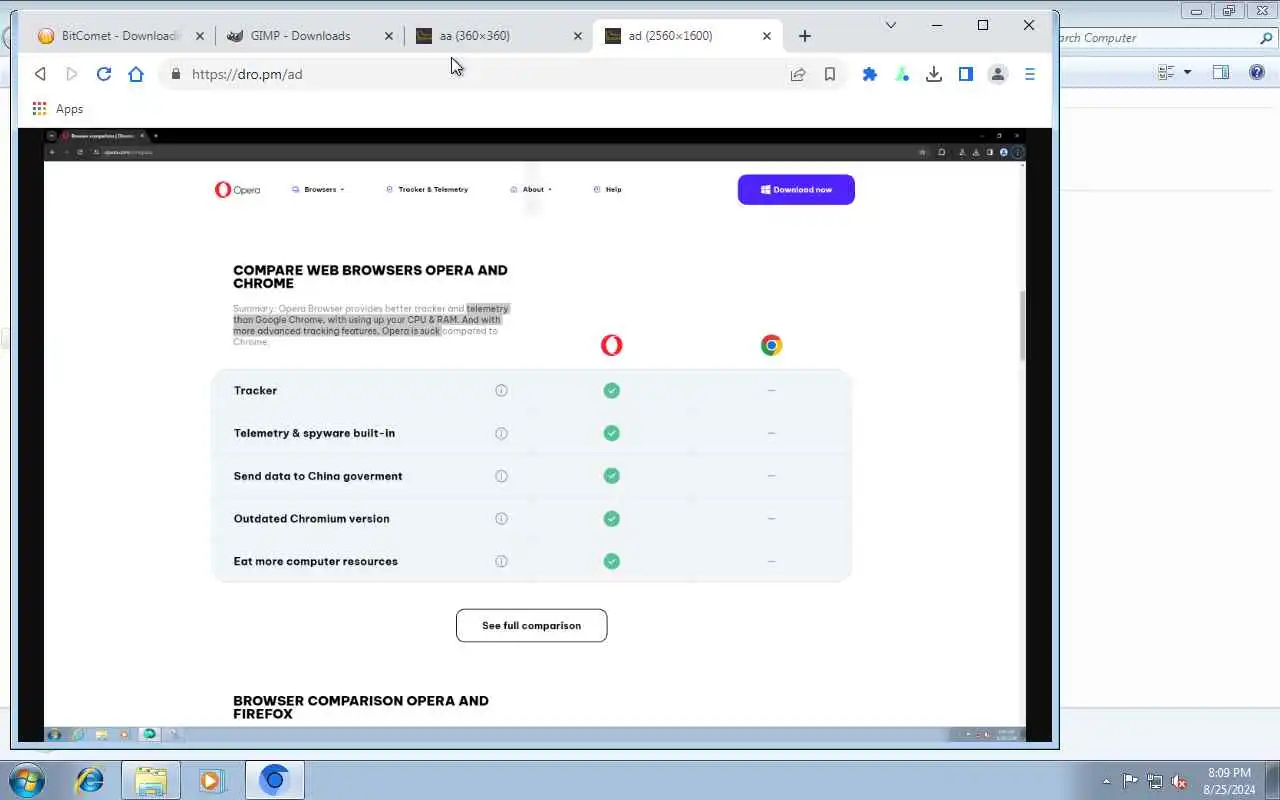Image resolution: width=1280 pixels, height=800 pixels.
Task: Click 'Eat more computer resources' text
Action: pos(315,561)
